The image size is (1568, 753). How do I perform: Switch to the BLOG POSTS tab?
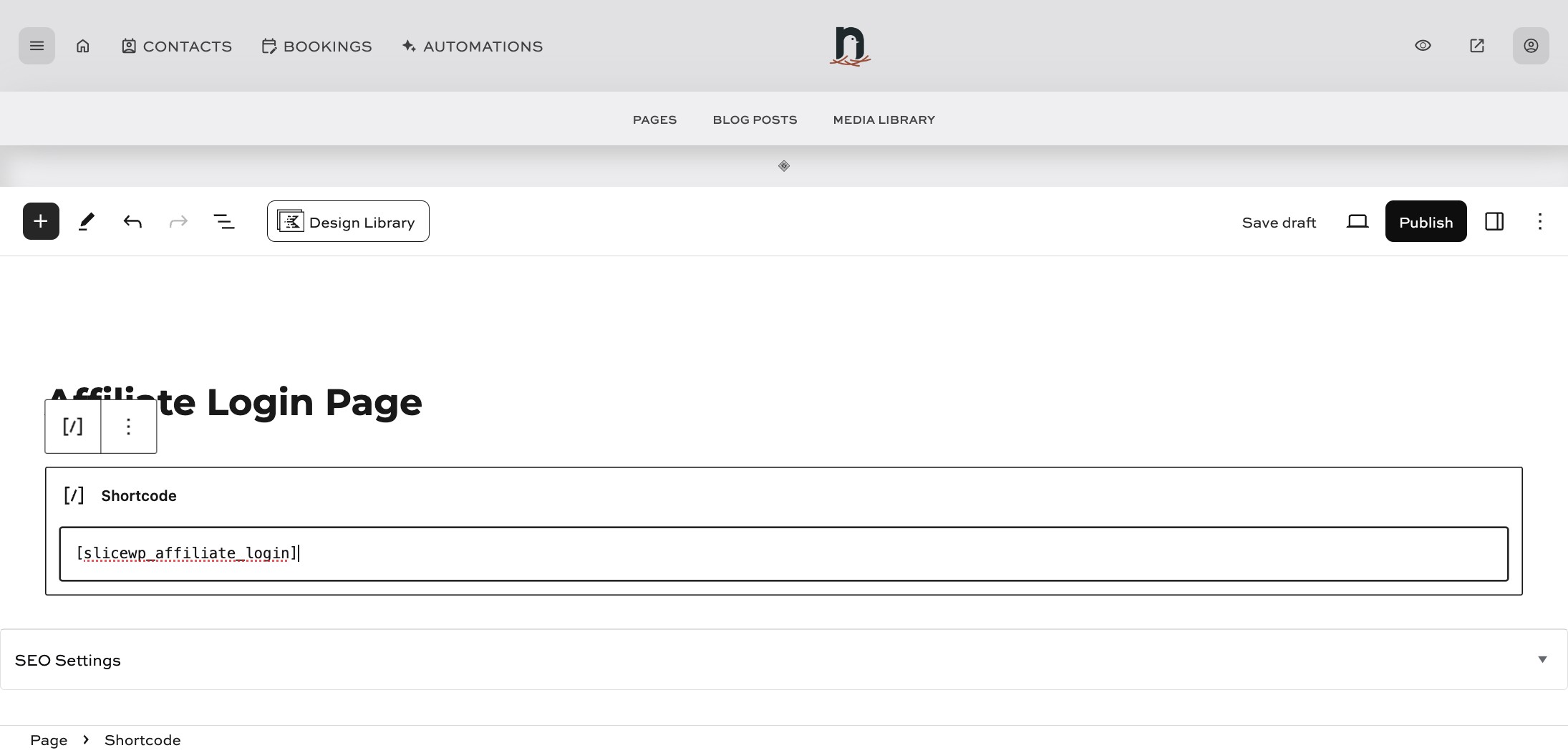(755, 120)
